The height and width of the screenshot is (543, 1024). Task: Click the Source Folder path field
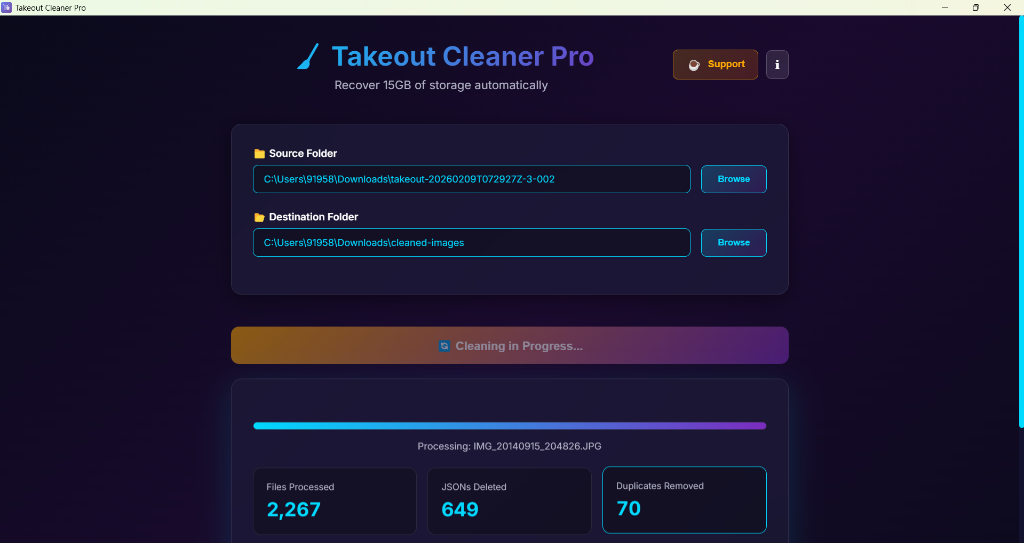tap(472, 179)
